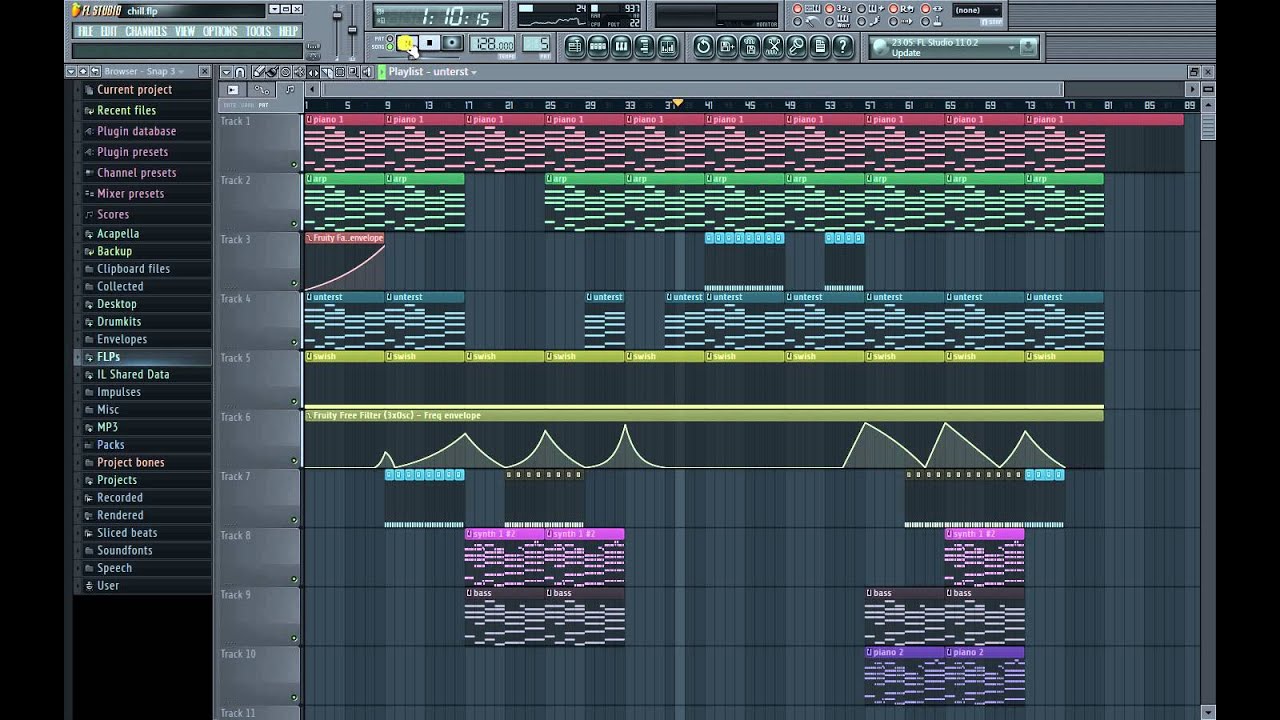Select the Playlist mute tool
1280x720 pixels.
pyautogui.click(x=300, y=72)
